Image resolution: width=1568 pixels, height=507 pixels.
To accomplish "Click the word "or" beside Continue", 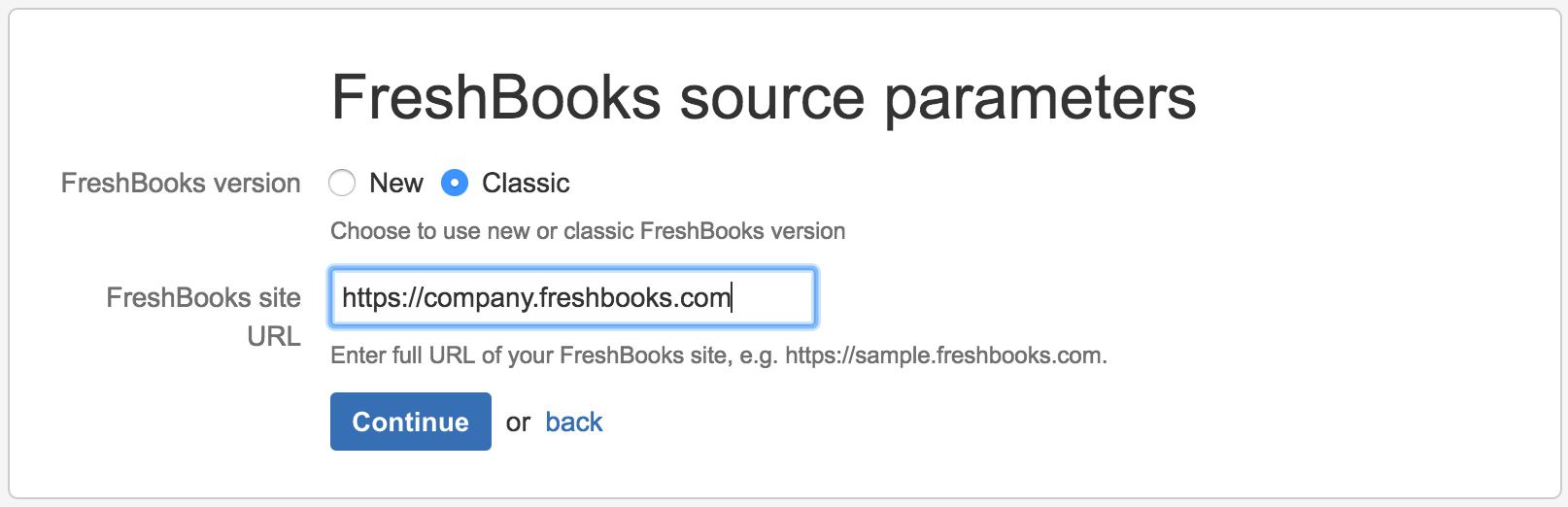I will tap(518, 422).
